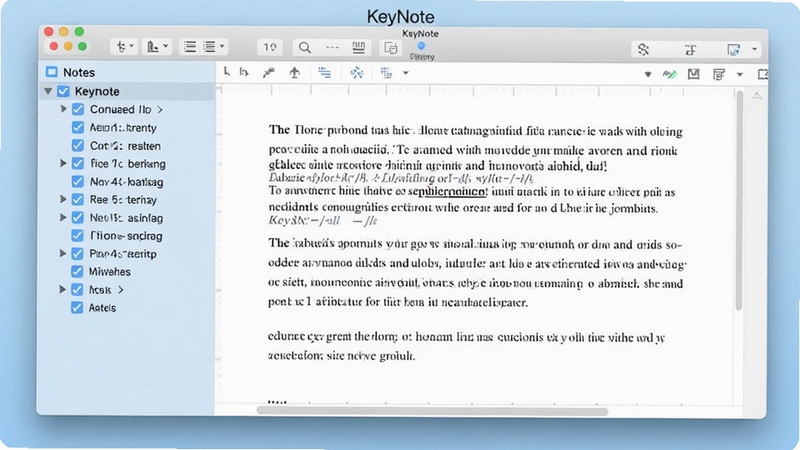Click the boxed M icon on the right
The image size is (800, 450).
693,74
